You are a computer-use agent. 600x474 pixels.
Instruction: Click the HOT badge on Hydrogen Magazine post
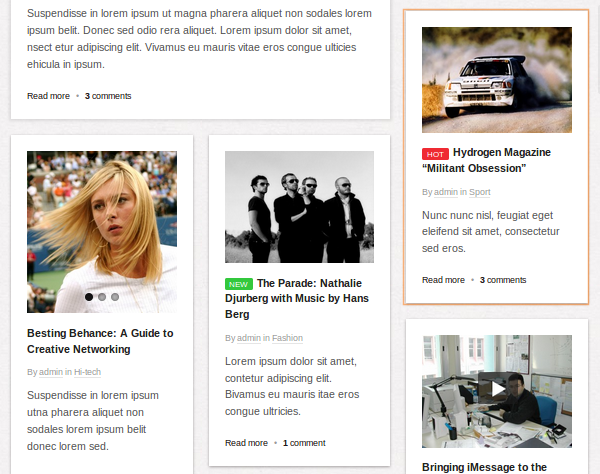coord(435,154)
